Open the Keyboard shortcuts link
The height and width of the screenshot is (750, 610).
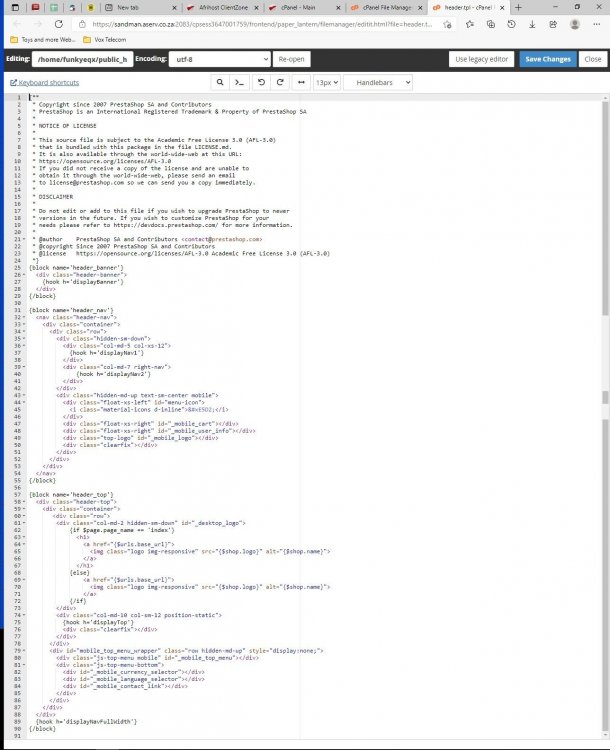44,82
